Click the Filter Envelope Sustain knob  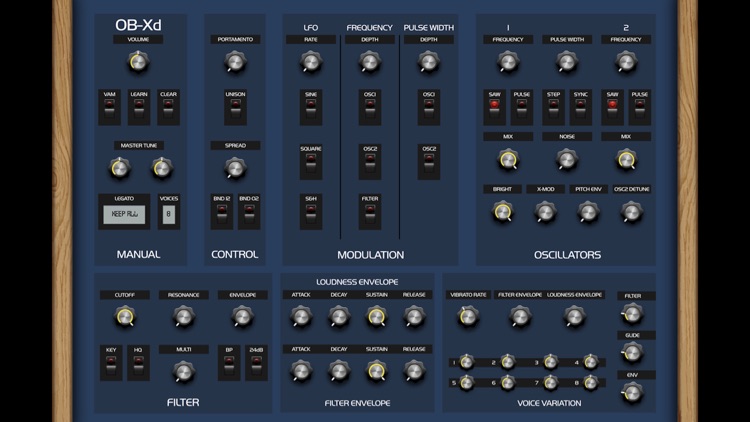pyautogui.click(x=376, y=371)
